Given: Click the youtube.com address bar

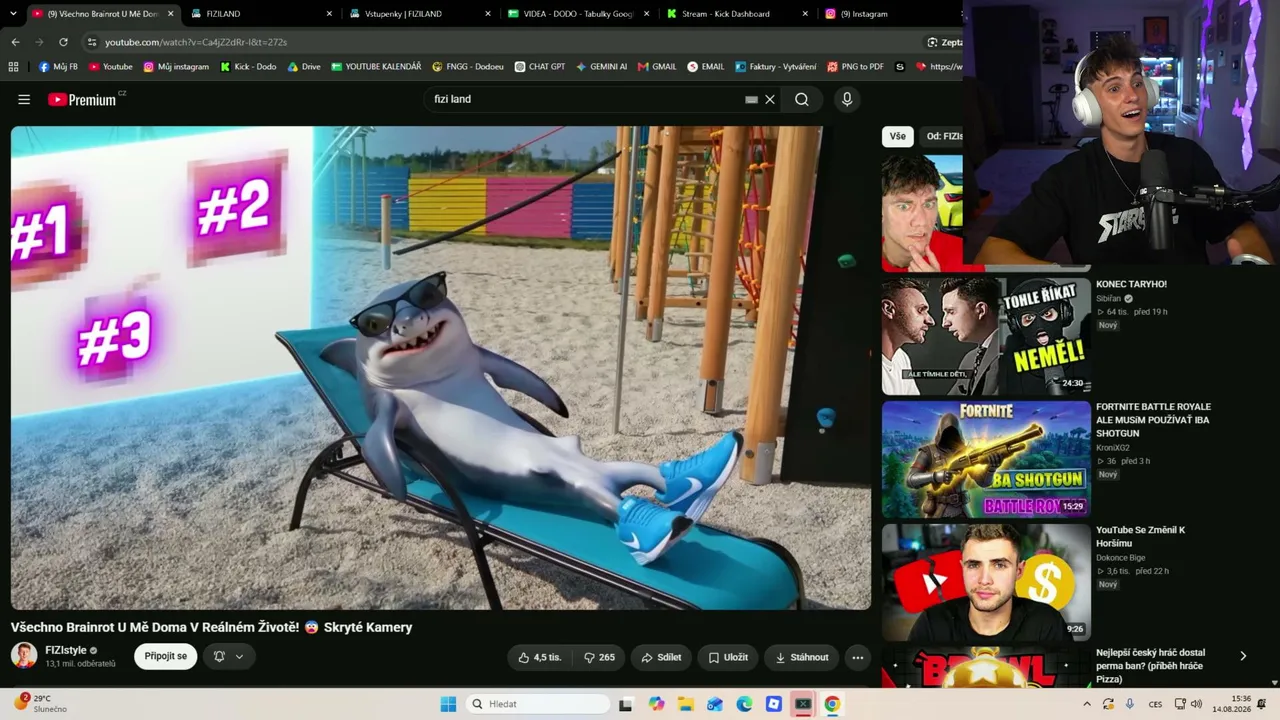Looking at the screenshot, I should (500, 42).
